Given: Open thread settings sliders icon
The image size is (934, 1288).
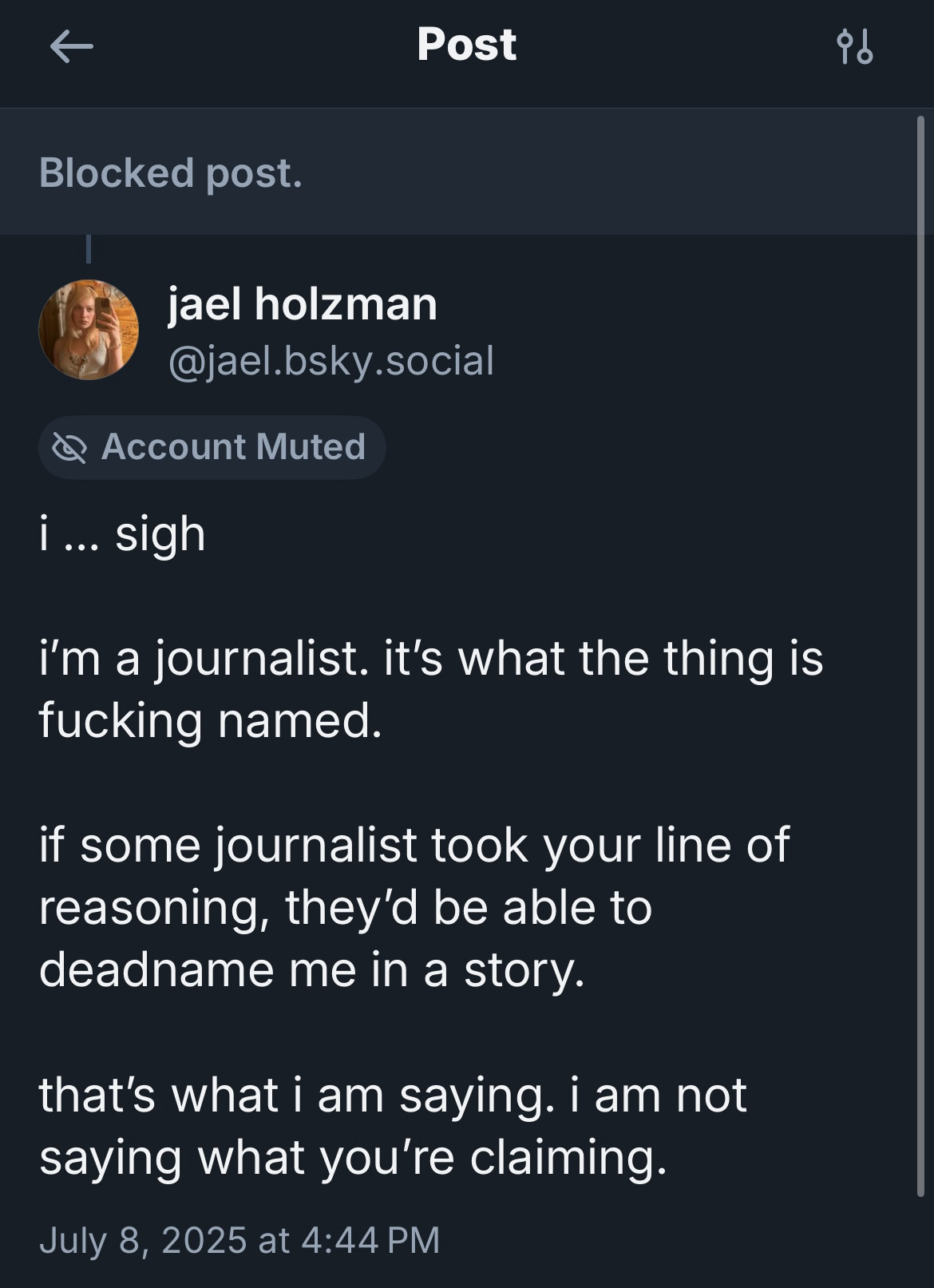Looking at the screenshot, I should coord(854,46).
